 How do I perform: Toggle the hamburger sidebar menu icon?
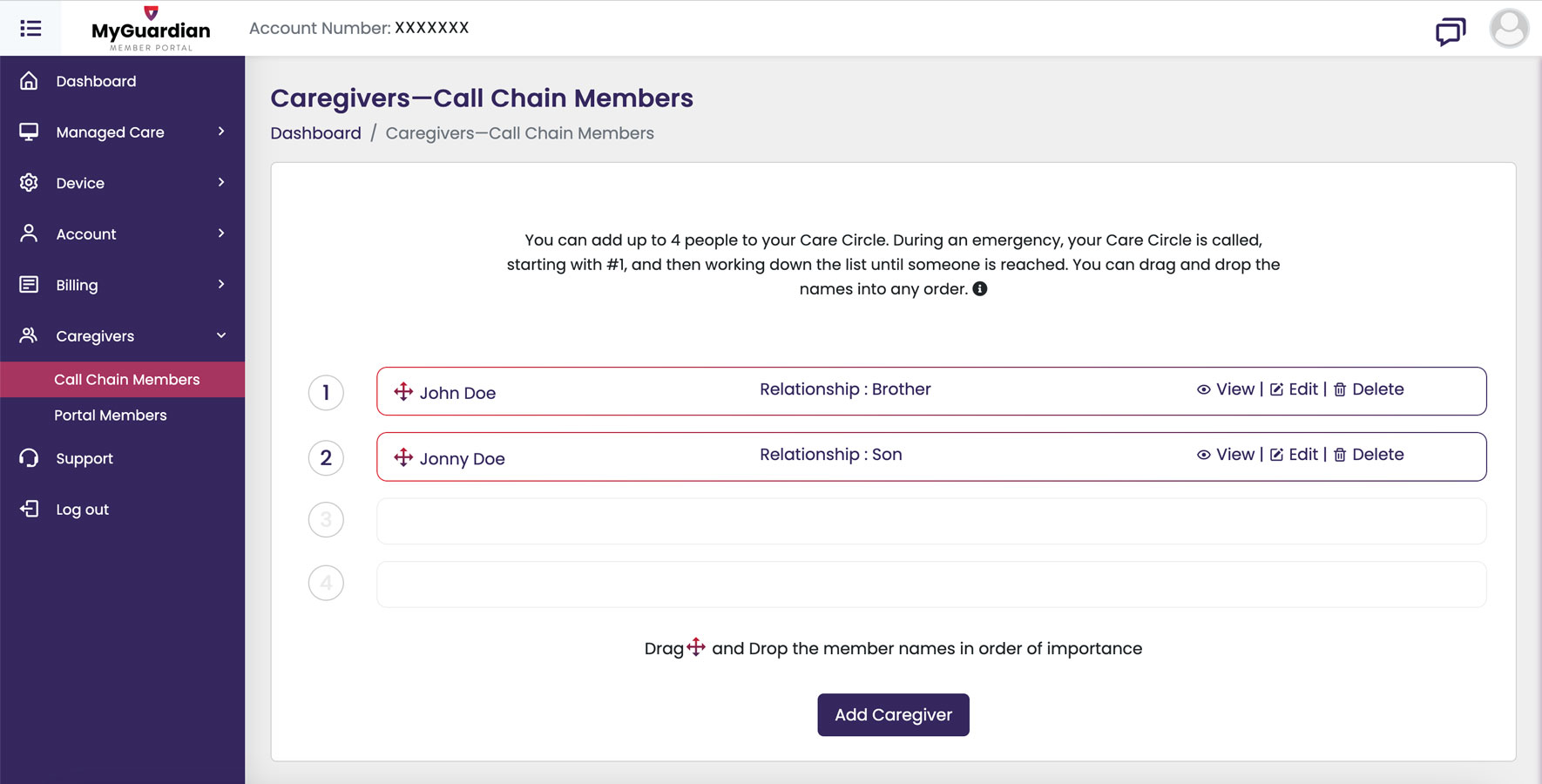(30, 29)
